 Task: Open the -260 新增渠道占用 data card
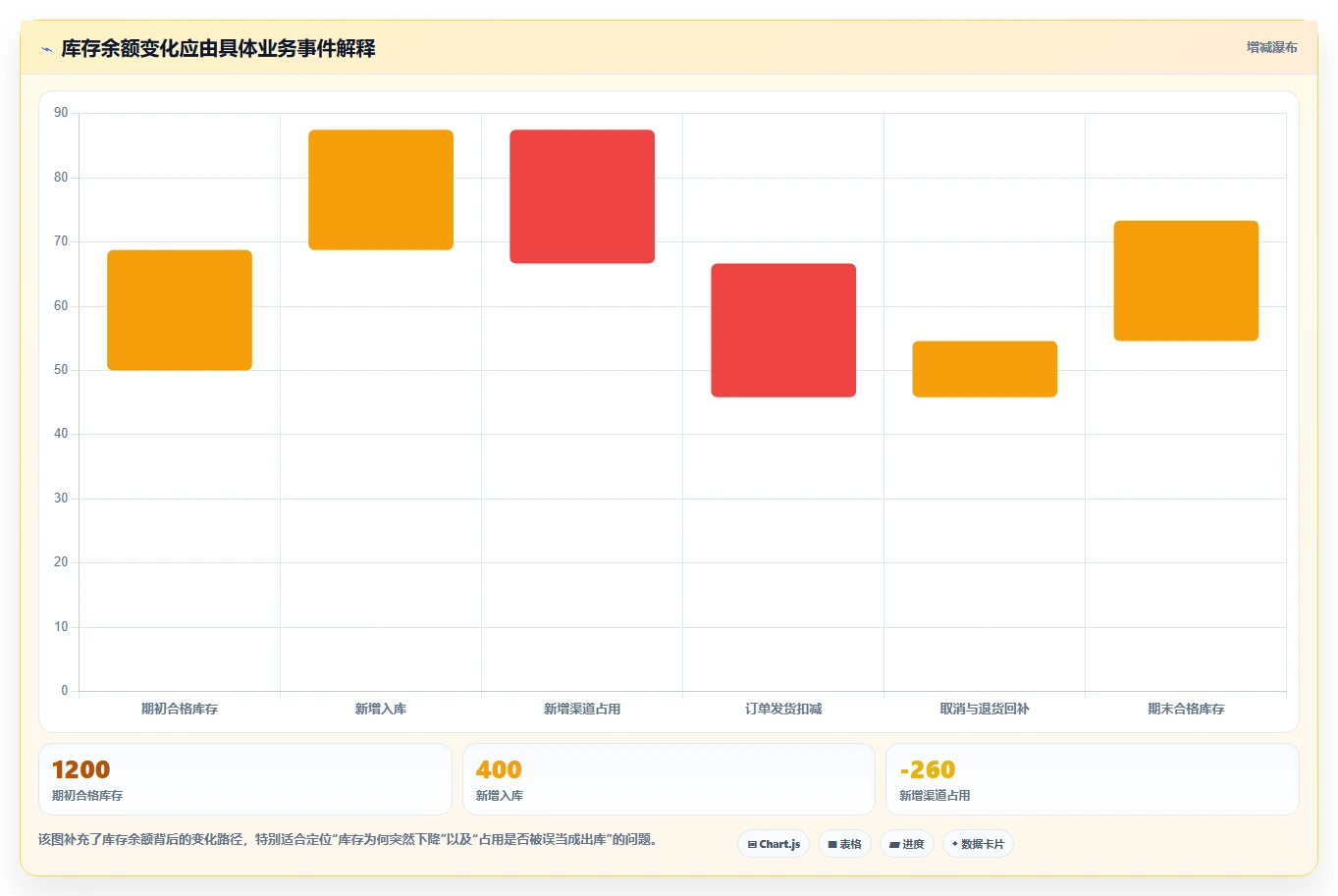1092,779
